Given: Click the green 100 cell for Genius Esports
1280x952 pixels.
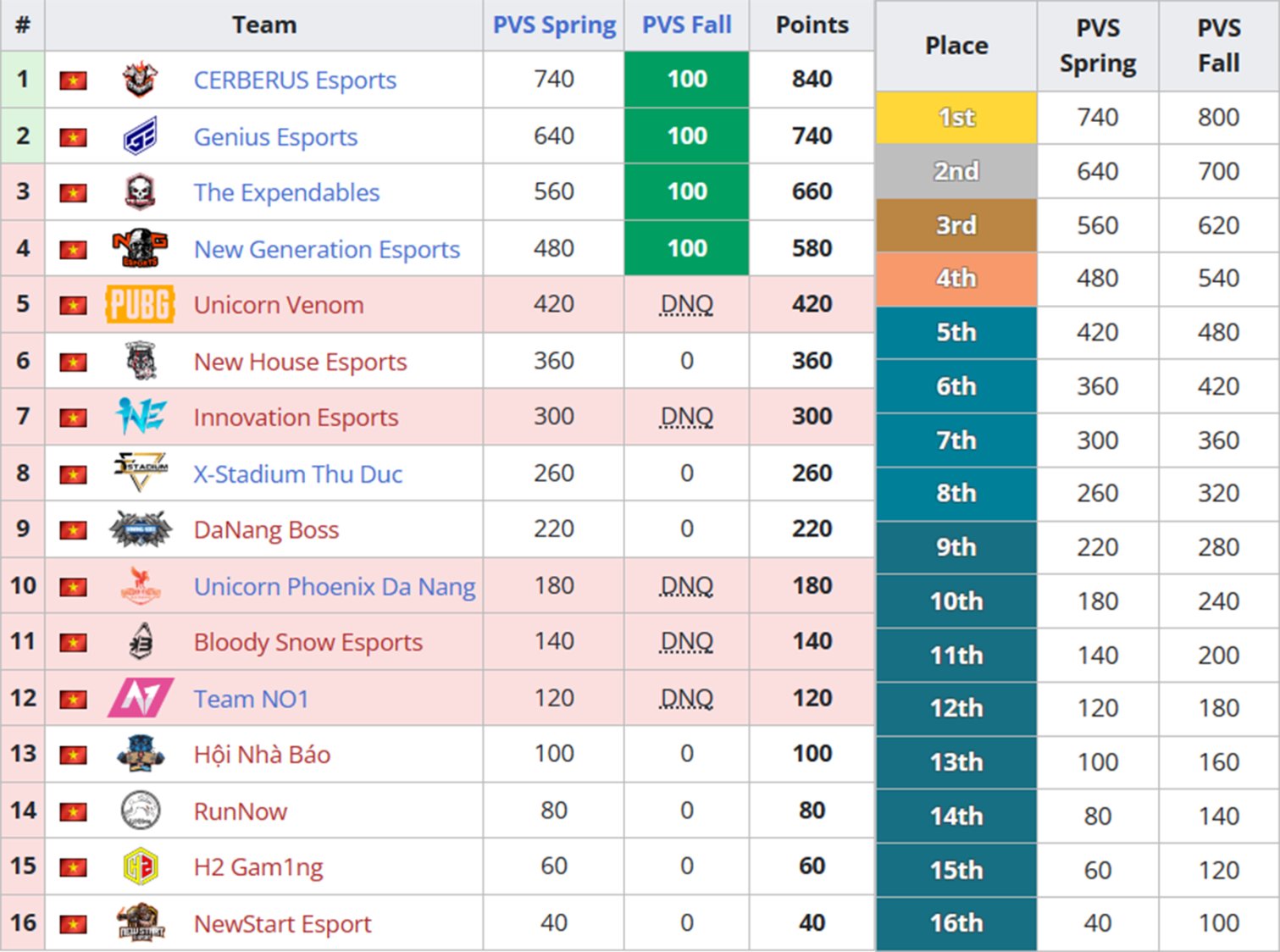Looking at the screenshot, I should tap(686, 136).
